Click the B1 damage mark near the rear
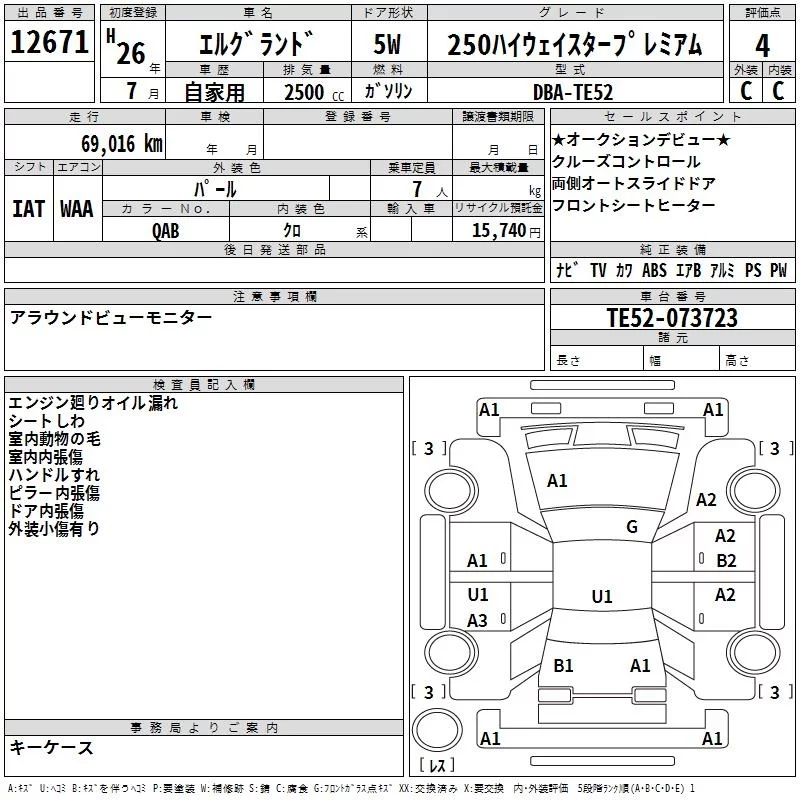800x800 pixels. click(x=563, y=665)
